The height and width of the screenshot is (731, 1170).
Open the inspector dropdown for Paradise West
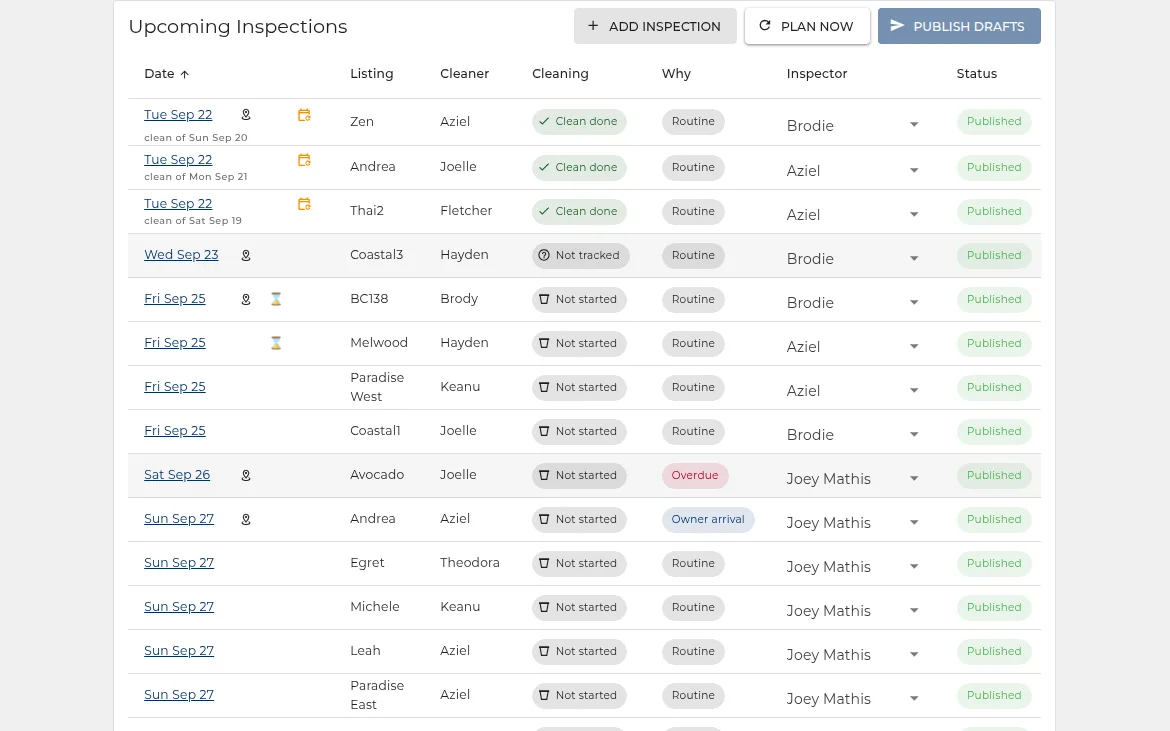[914, 390]
